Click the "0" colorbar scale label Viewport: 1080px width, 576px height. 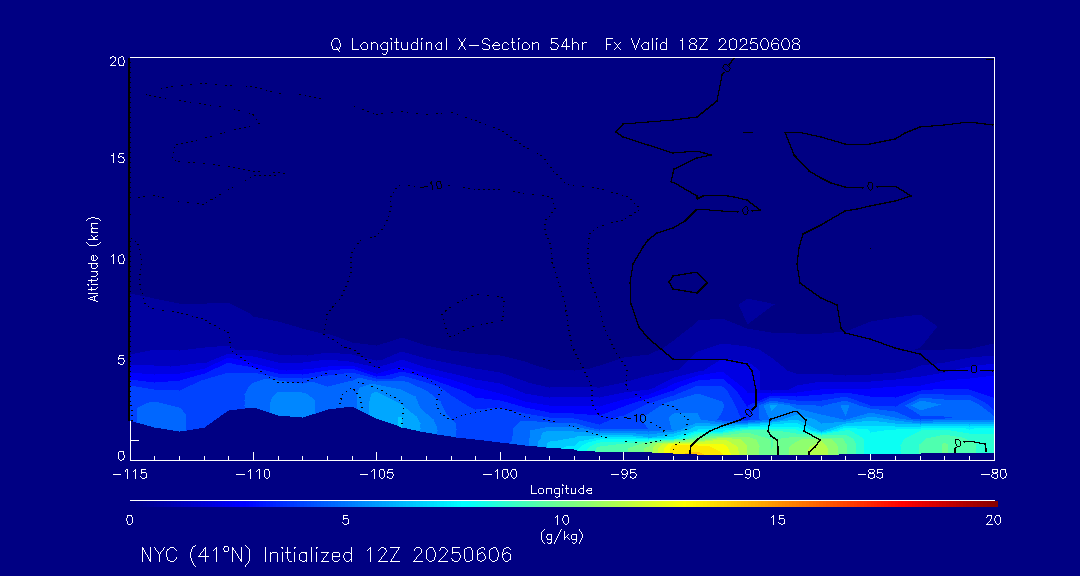[x=129, y=521]
